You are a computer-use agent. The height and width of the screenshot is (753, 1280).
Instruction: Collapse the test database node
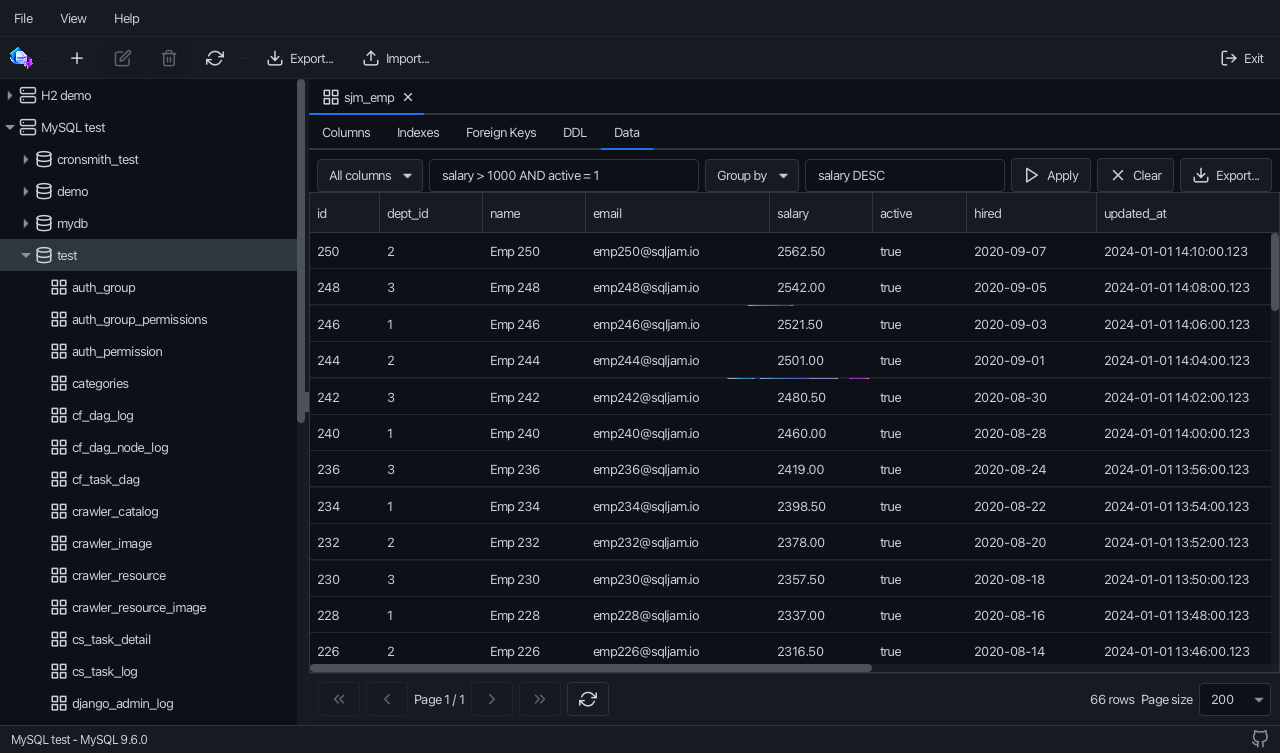(x=26, y=255)
